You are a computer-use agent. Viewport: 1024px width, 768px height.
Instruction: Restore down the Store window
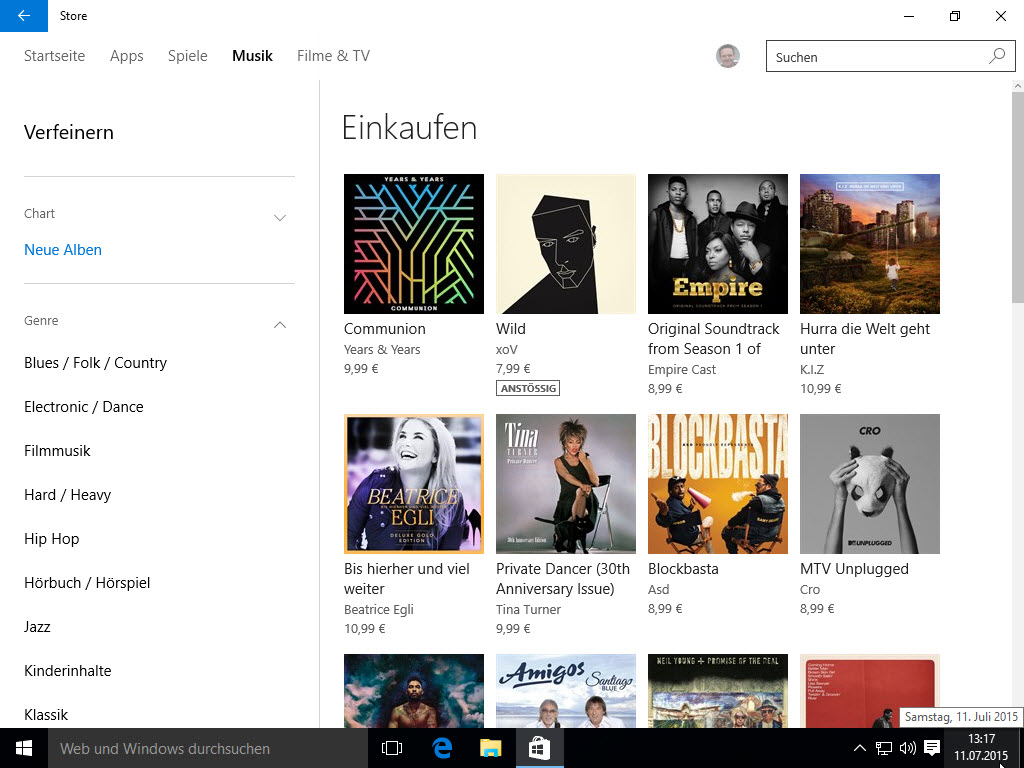[955, 16]
